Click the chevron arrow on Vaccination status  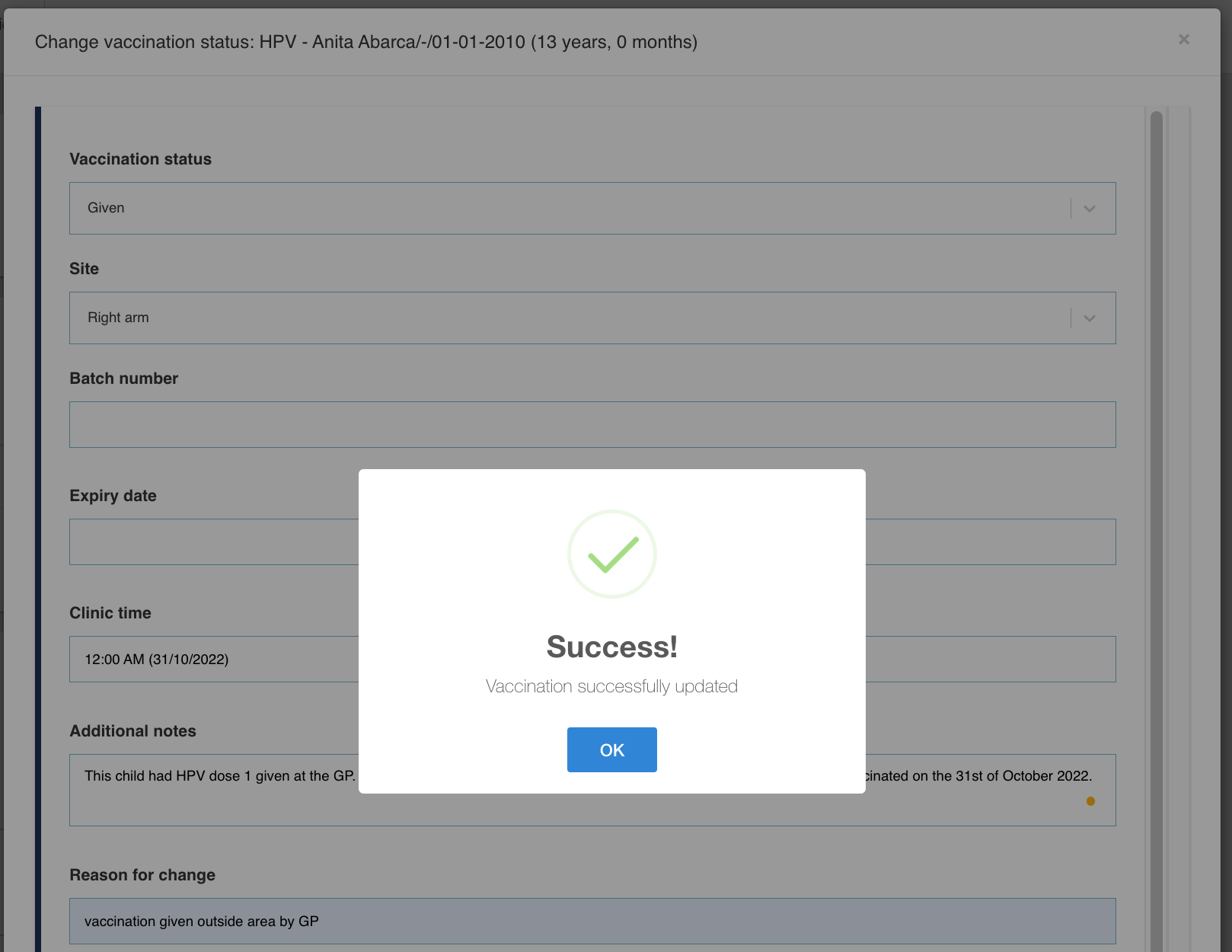point(1090,209)
